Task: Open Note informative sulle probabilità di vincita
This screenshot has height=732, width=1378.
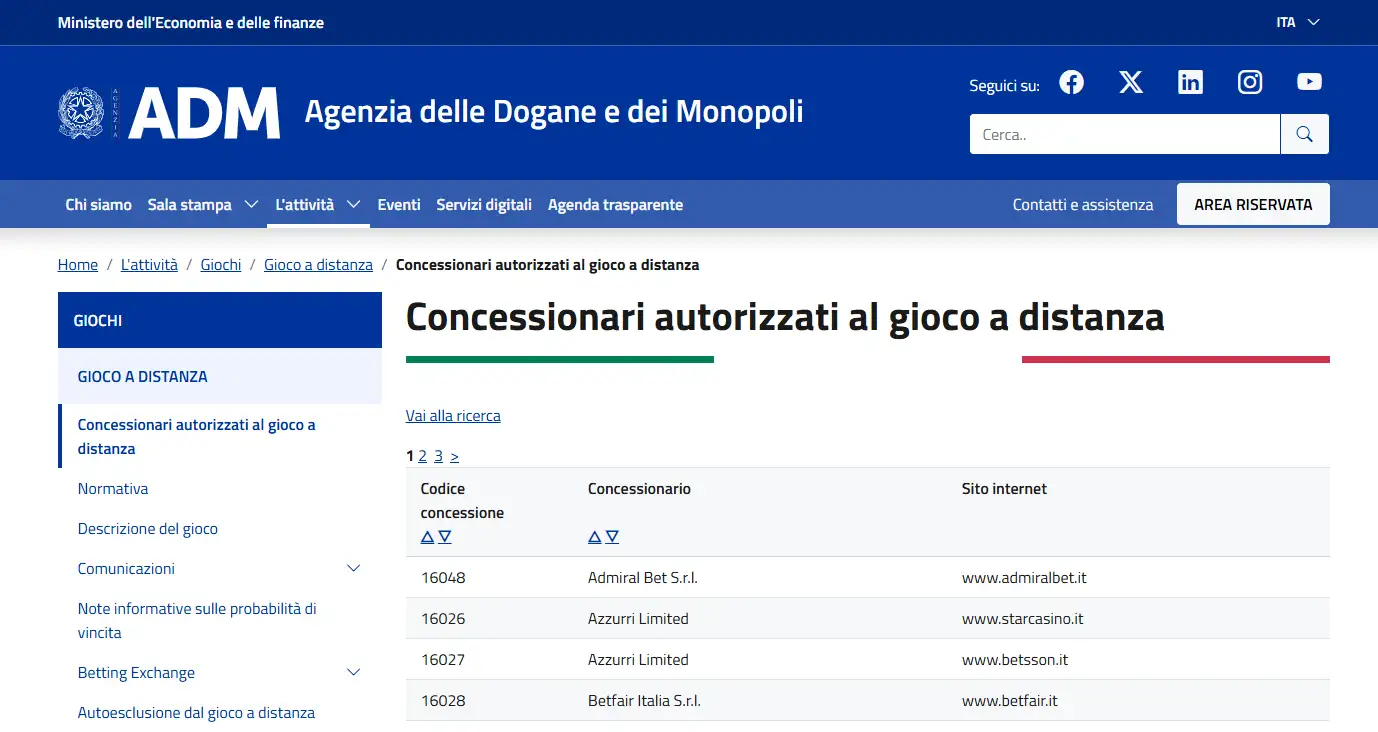Action: 197,621
